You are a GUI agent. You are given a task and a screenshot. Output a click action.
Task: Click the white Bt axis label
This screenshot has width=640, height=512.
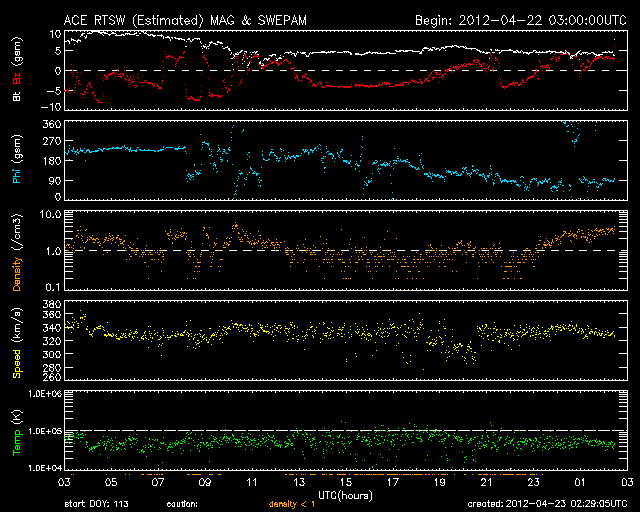click(x=17, y=96)
